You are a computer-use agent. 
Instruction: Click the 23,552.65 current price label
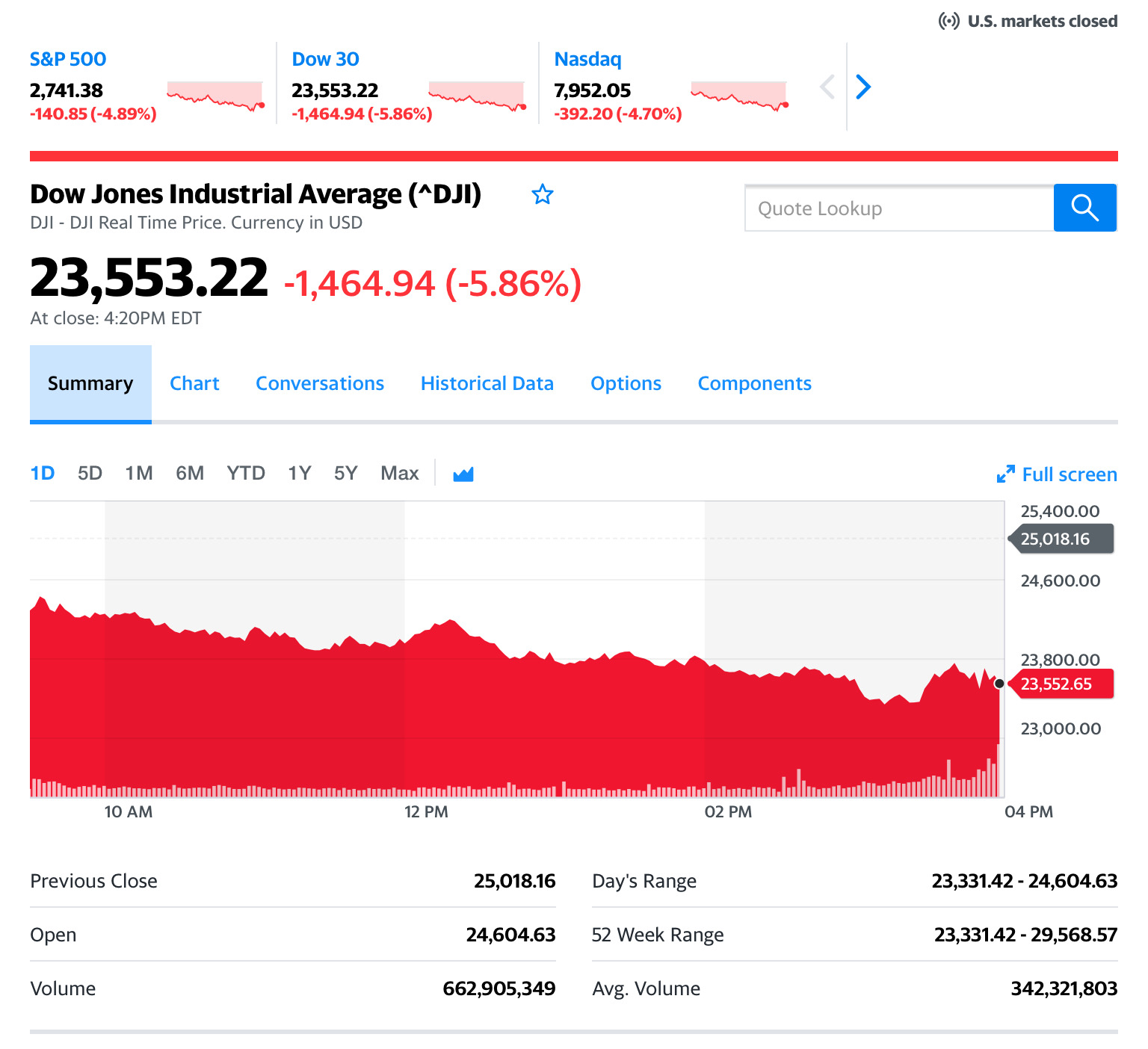pyautogui.click(x=1061, y=684)
